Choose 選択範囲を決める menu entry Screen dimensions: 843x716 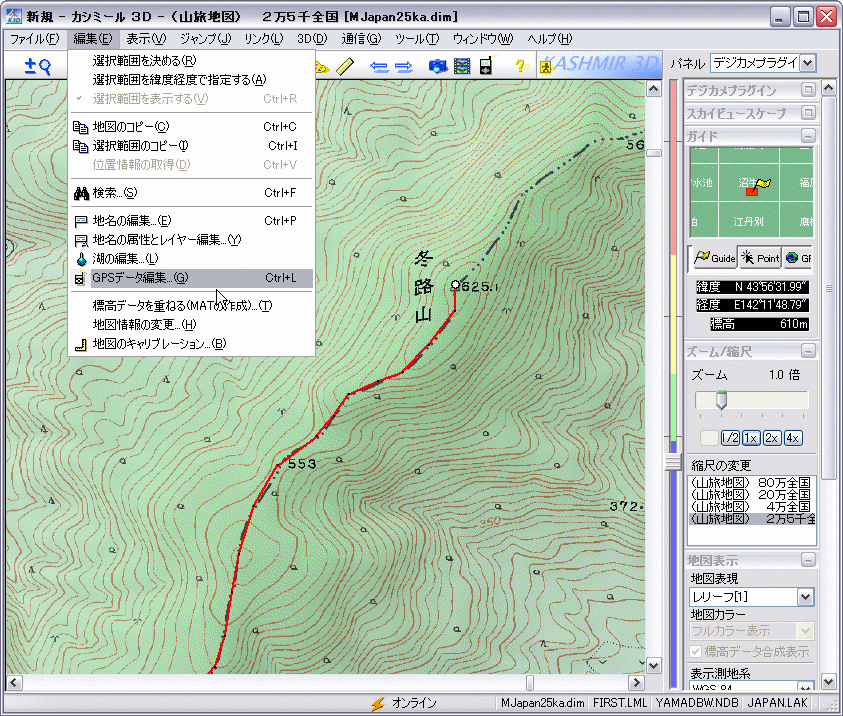(192, 61)
